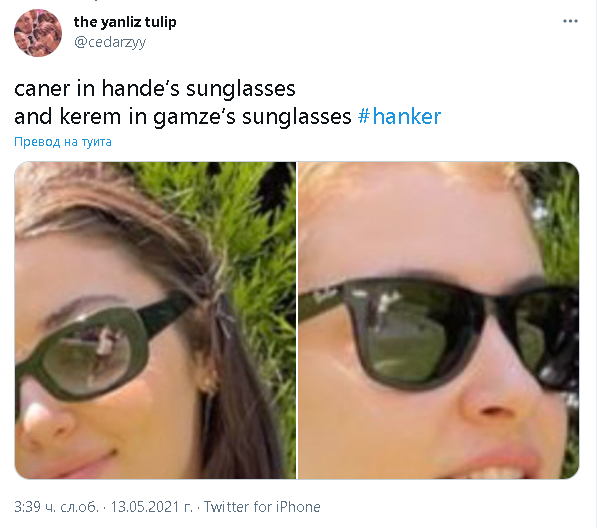Open the left photo with green sunglasses
597x528 pixels.
click(155, 320)
